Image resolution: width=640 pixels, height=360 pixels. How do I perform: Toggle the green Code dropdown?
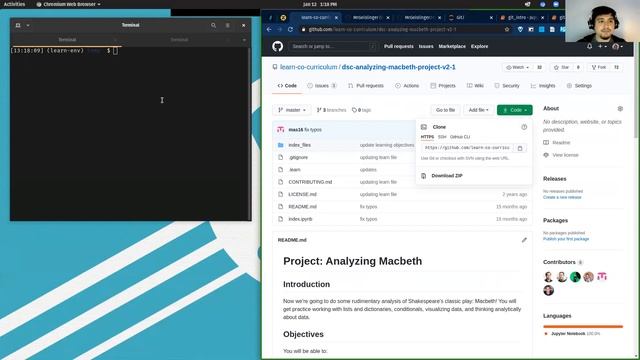[x=515, y=110]
